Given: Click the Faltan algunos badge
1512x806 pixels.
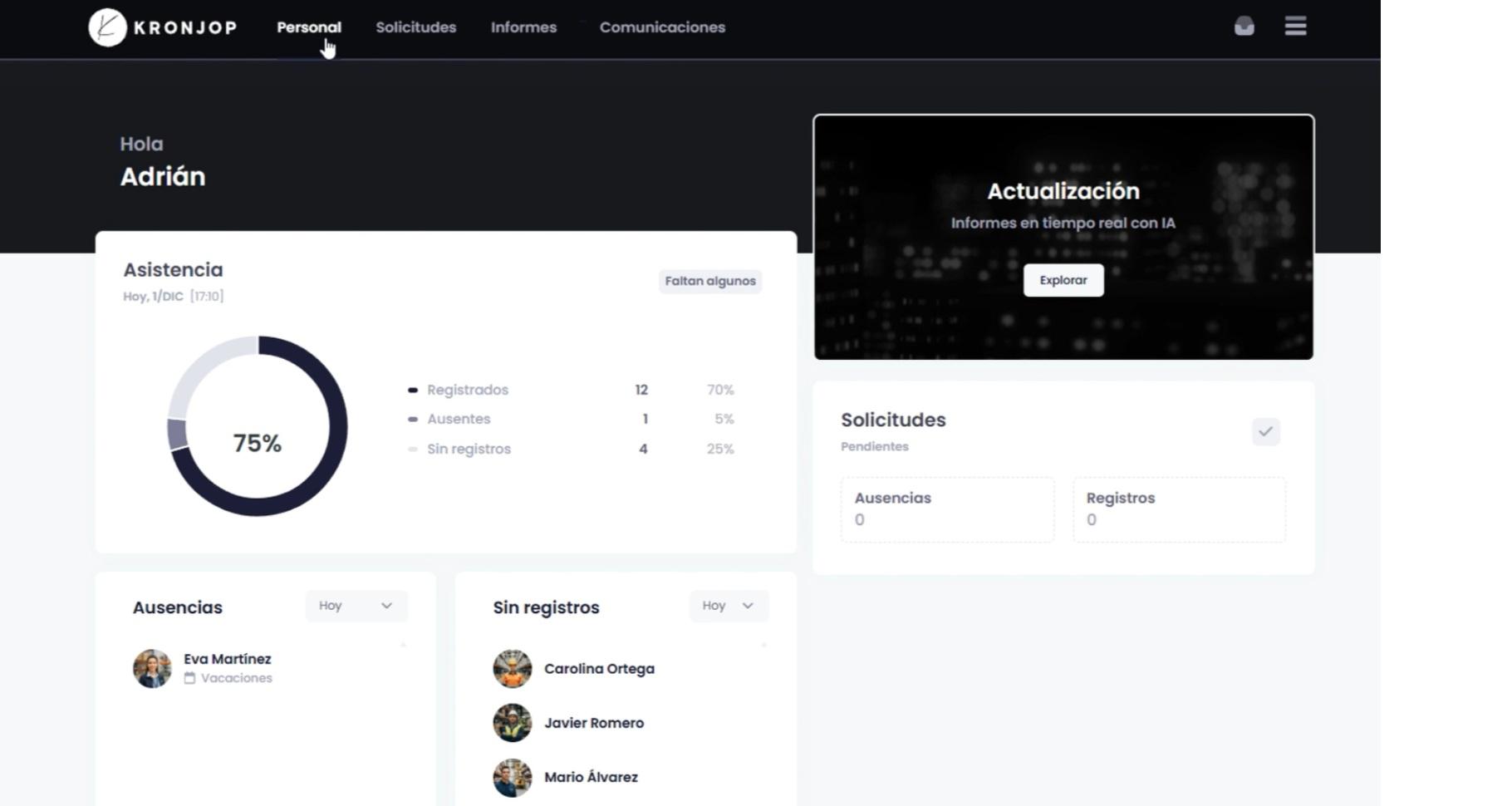Looking at the screenshot, I should tap(710, 281).
